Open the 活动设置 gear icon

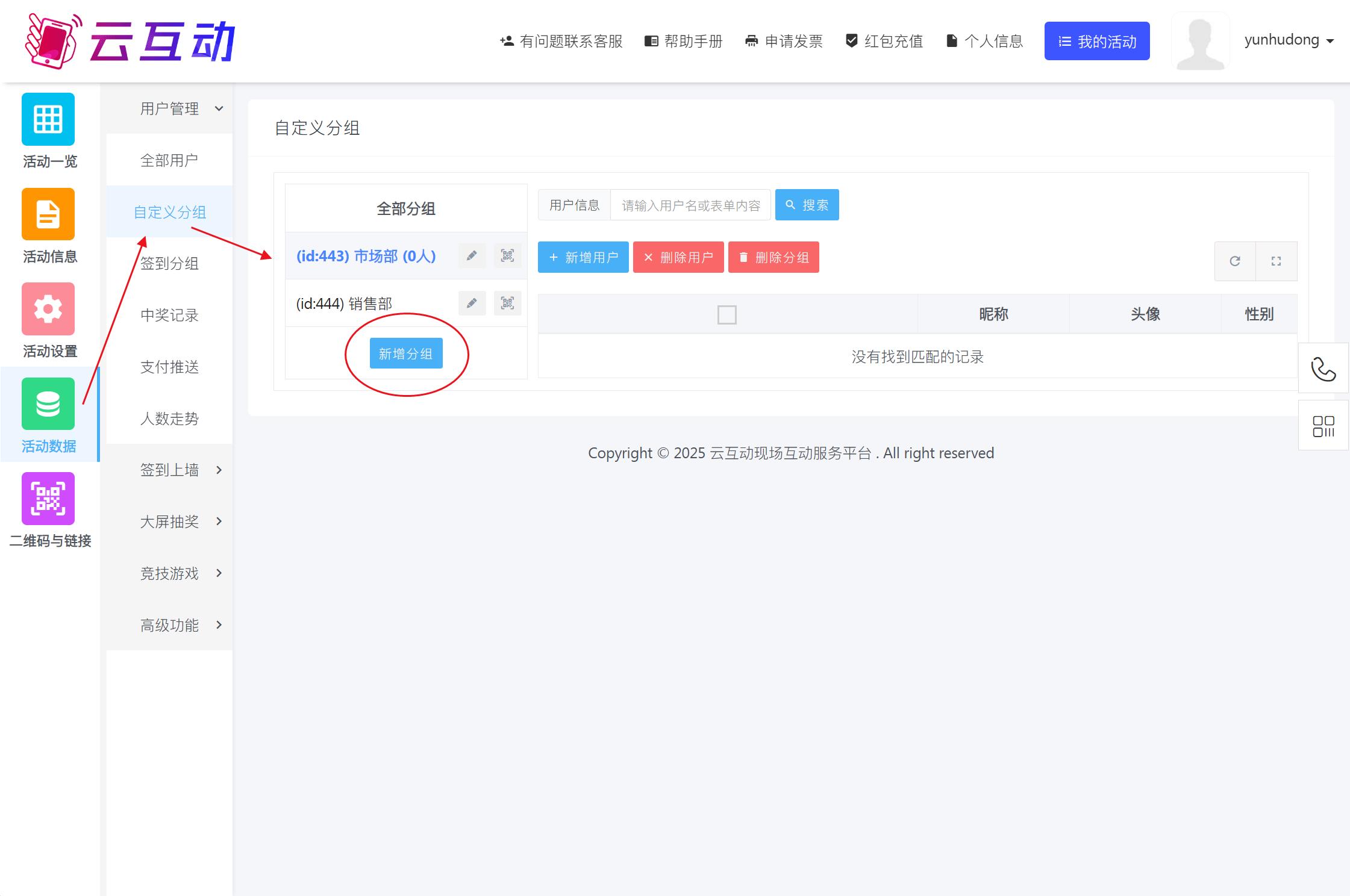(48, 309)
